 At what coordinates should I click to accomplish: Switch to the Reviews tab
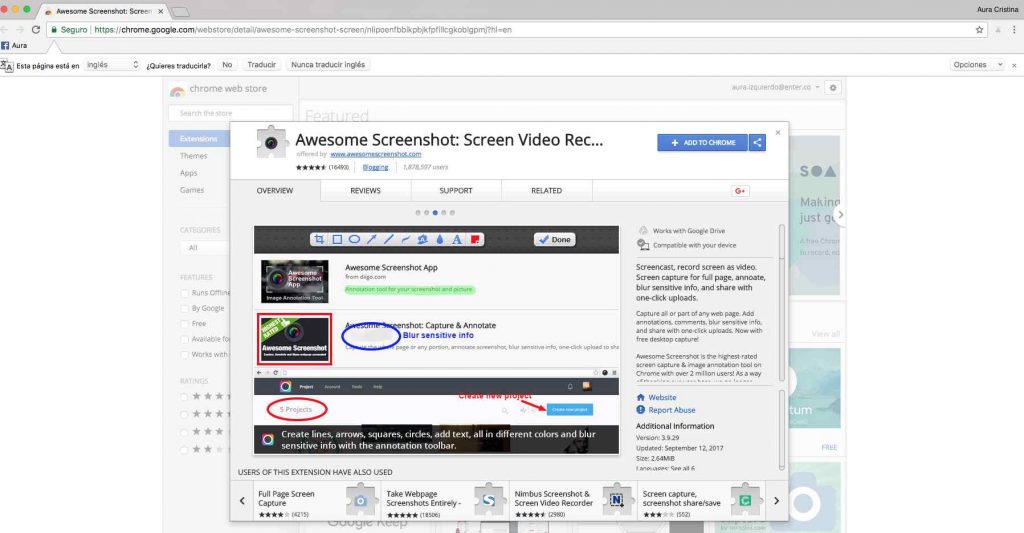click(365, 191)
